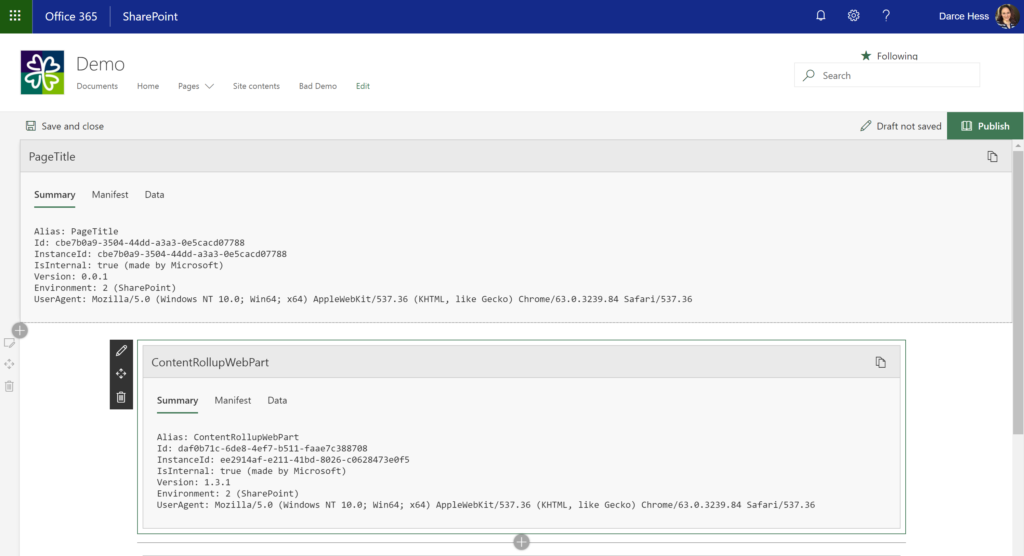The image size is (1024, 556).
Task: Click Darce Hess account name
Action: pyautogui.click(x=963, y=16)
